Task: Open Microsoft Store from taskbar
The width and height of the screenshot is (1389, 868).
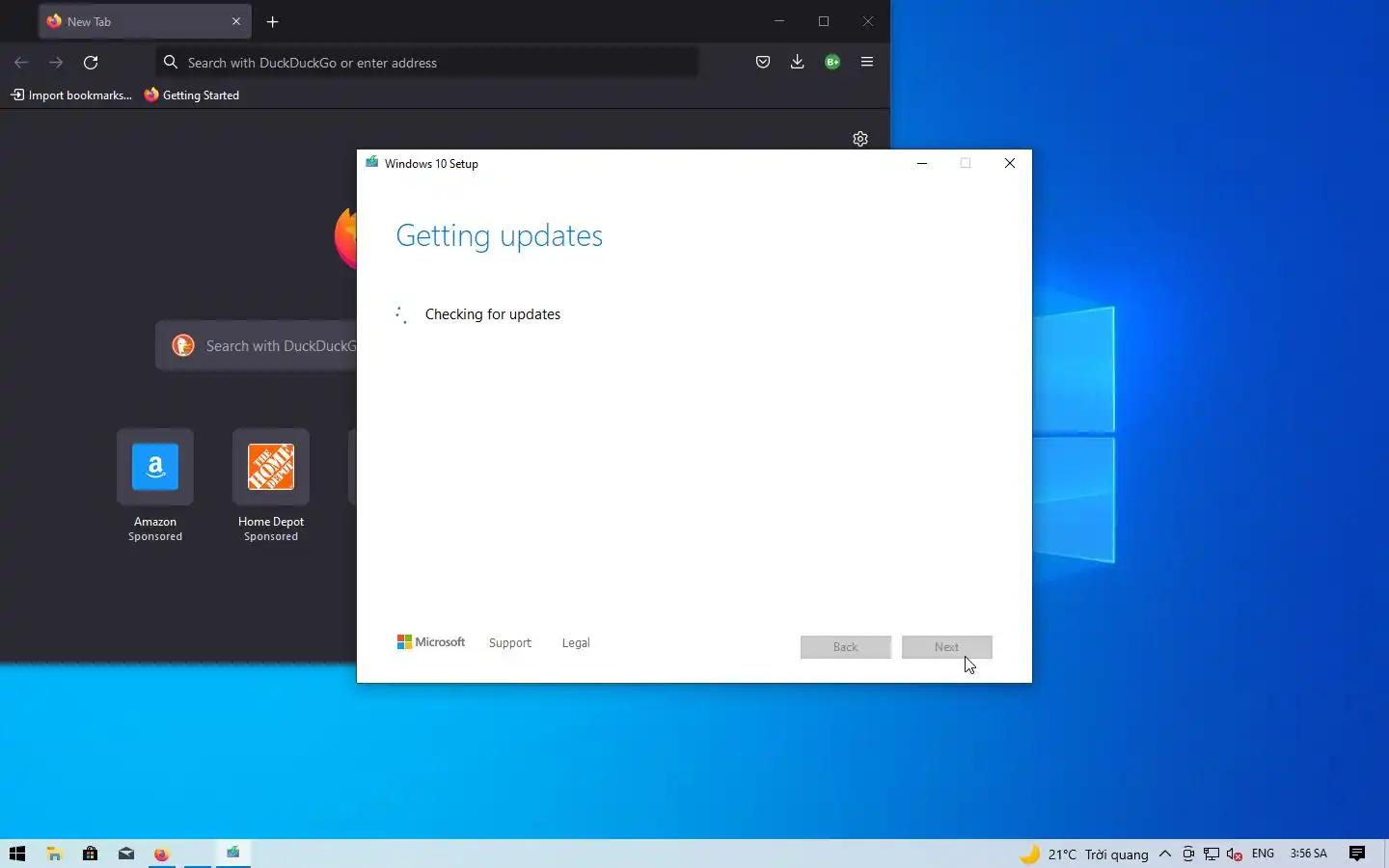Action: point(90,854)
